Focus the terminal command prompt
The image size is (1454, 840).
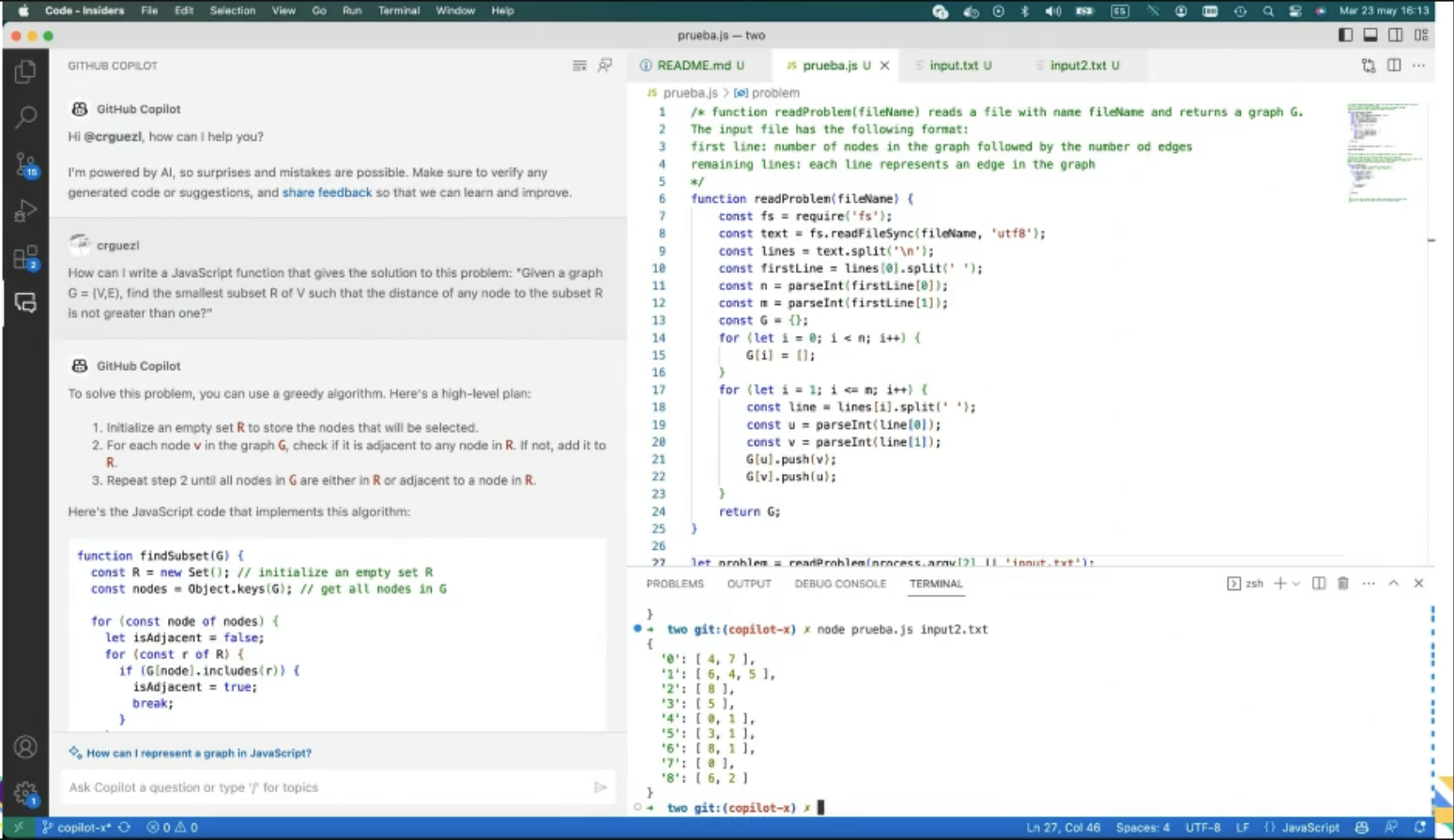pos(820,807)
